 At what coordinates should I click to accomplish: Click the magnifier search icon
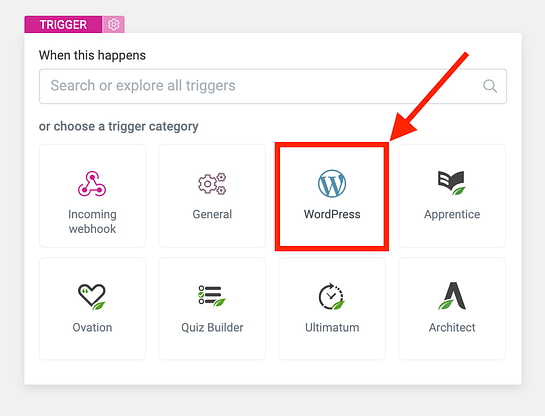tap(490, 86)
